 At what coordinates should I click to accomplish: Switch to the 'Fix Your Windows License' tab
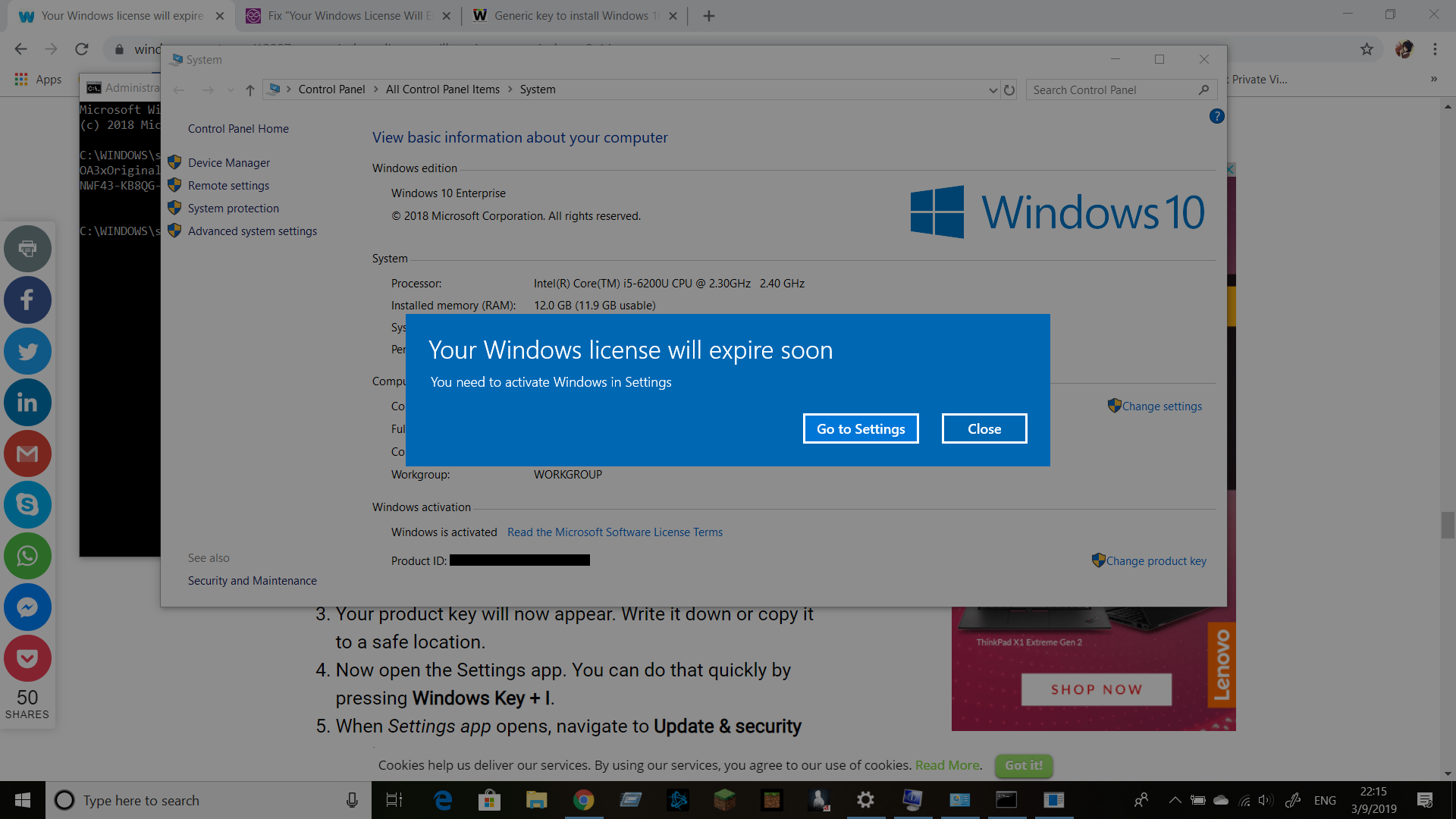(349, 16)
